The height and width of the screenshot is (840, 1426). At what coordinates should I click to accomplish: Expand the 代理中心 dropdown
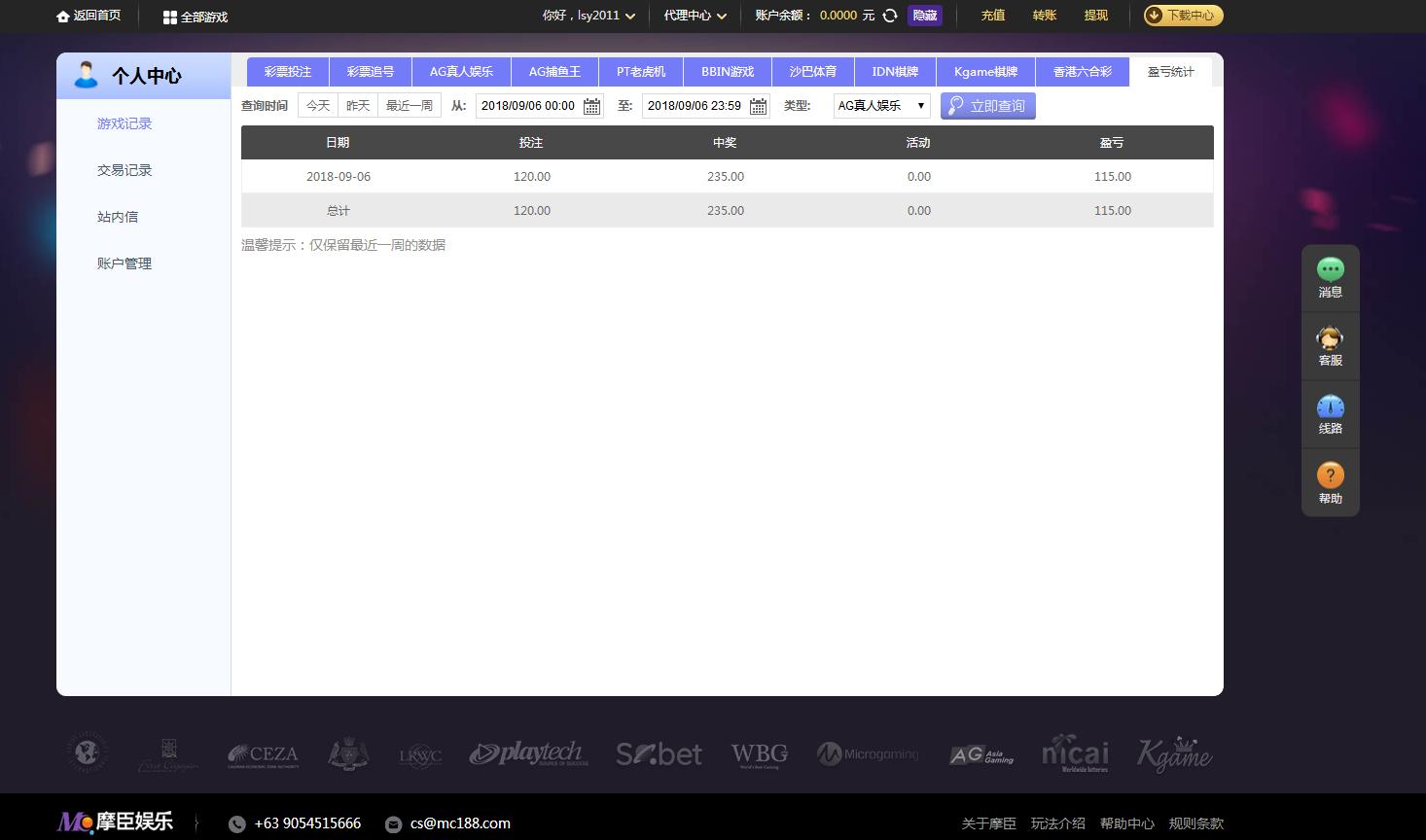(x=694, y=16)
